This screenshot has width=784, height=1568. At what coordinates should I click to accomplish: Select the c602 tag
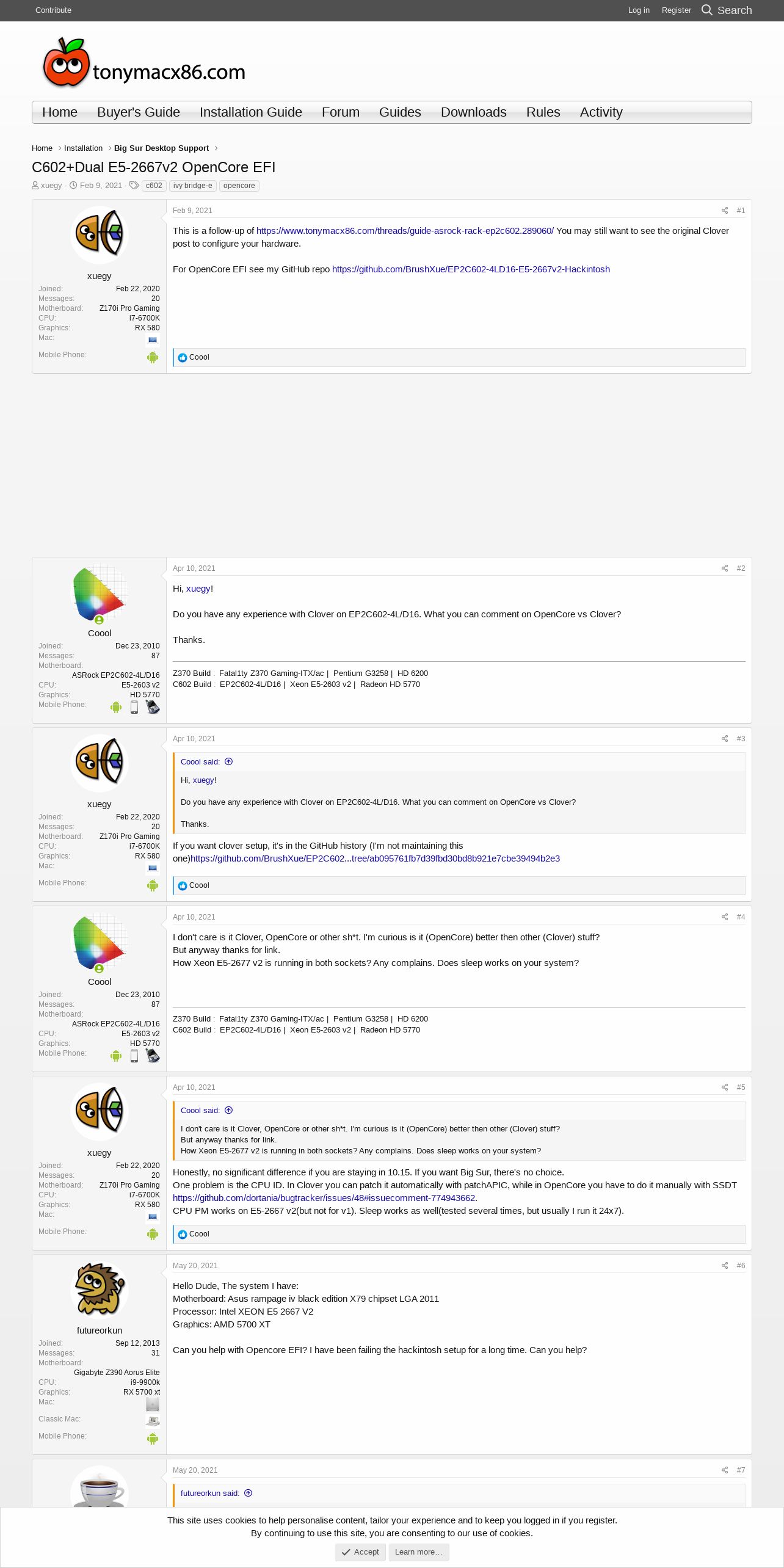coord(154,186)
